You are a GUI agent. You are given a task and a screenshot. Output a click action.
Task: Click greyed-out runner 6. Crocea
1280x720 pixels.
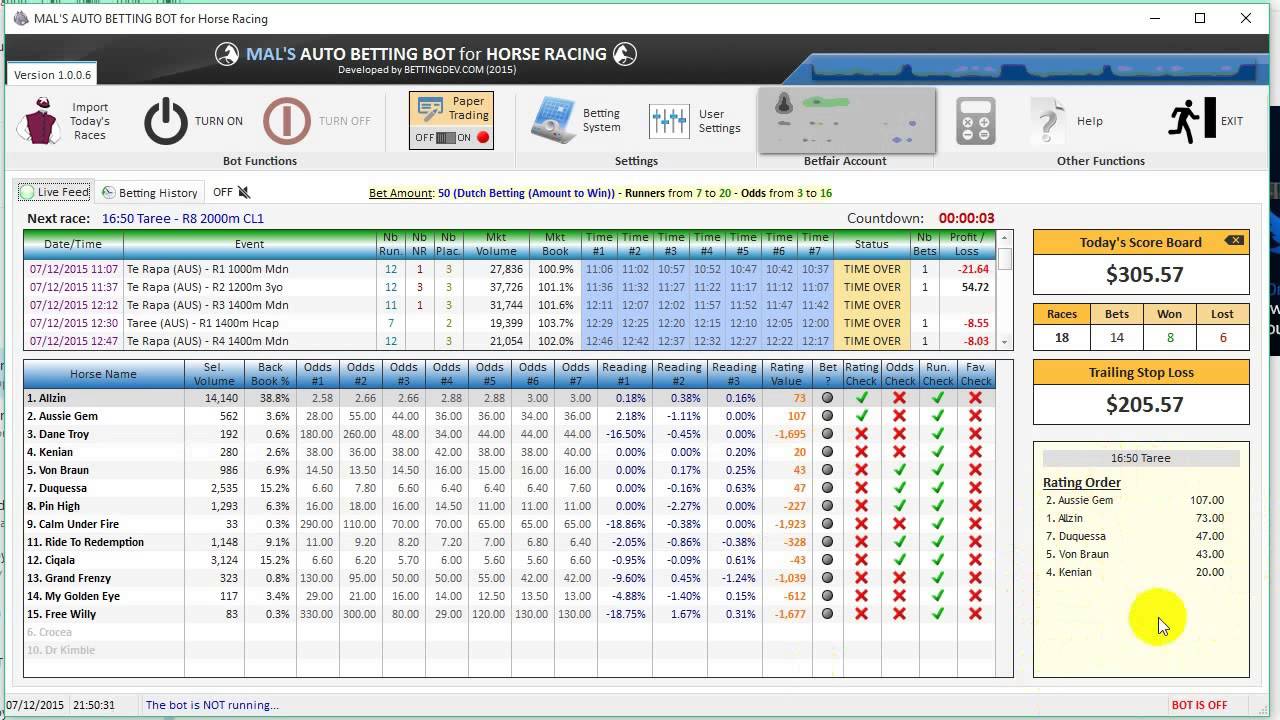(49, 632)
